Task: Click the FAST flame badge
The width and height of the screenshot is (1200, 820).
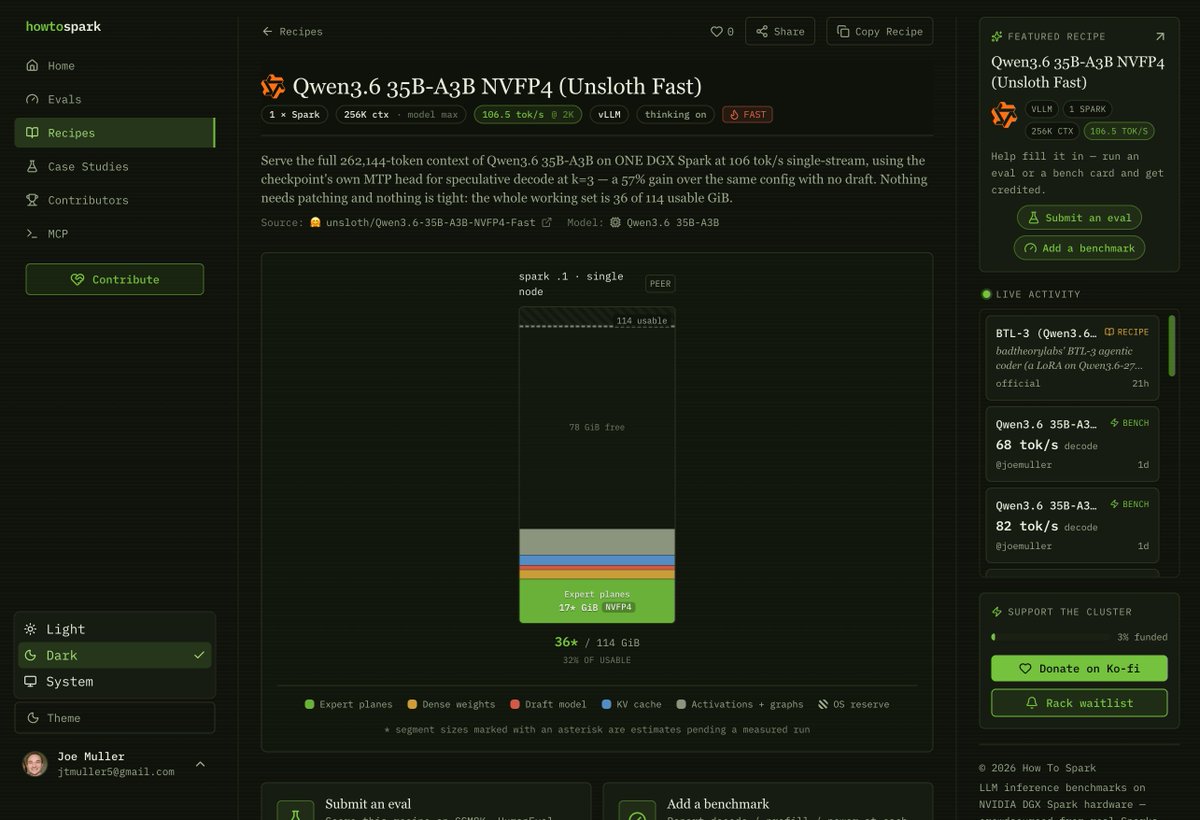Action: 747,115
